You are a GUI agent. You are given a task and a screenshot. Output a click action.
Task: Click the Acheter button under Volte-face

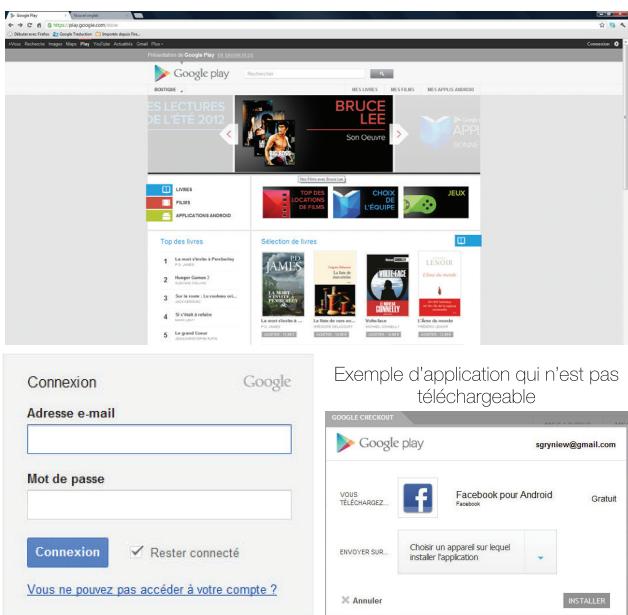pos(383,334)
